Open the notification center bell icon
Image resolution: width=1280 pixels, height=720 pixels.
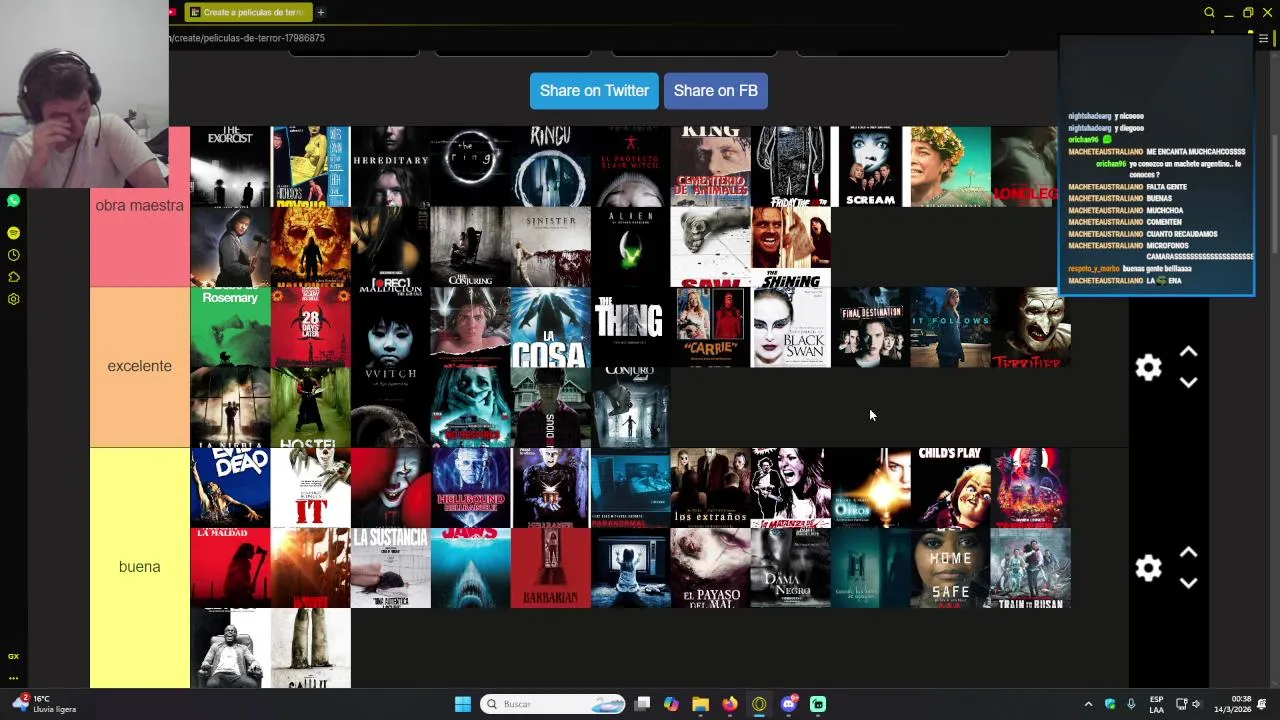[x=1263, y=704]
